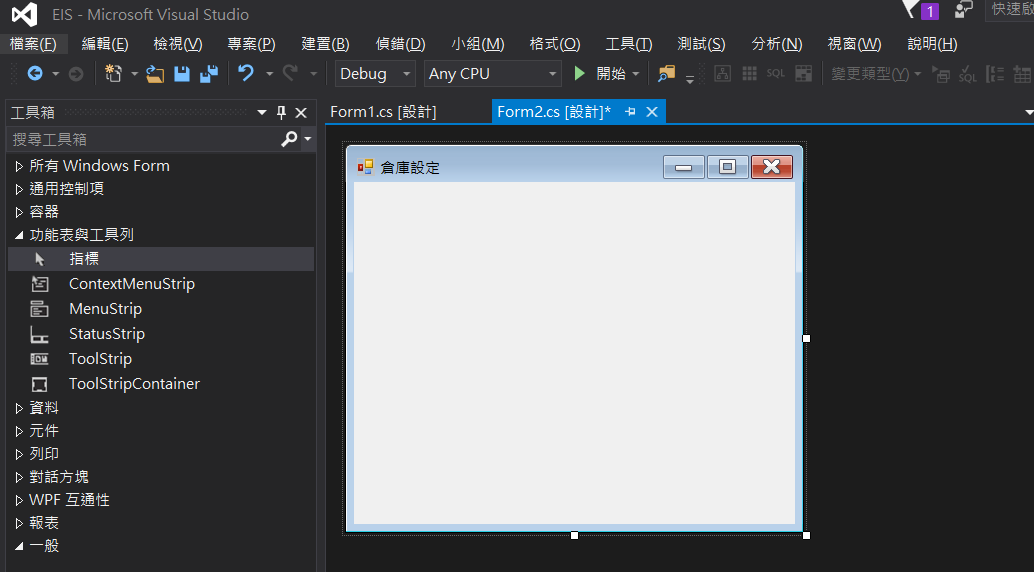Open the 偵錯(D) menu
The image size is (1034, 572).
tap(400, 44)
